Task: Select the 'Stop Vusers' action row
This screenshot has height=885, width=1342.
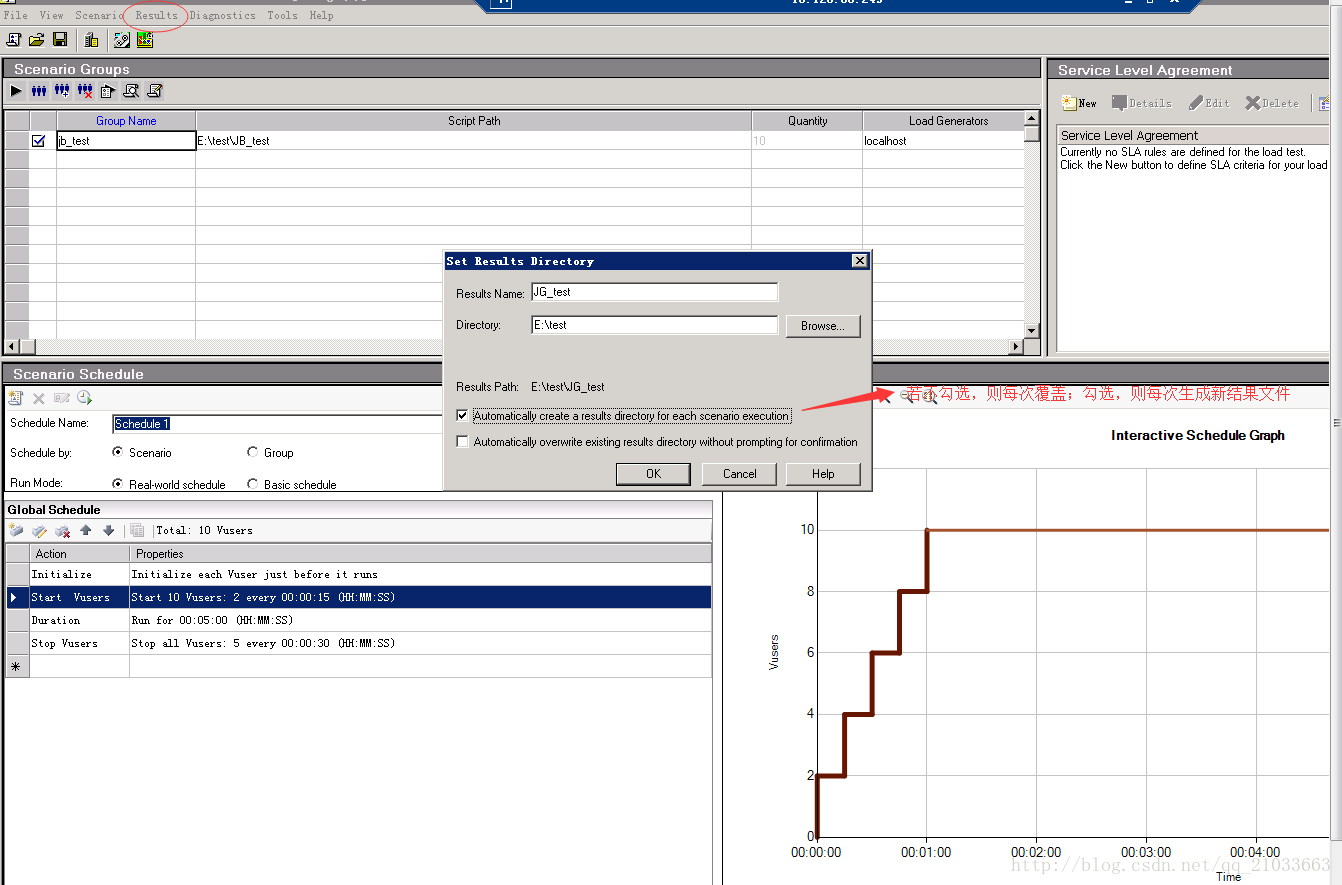Action: 359,643
